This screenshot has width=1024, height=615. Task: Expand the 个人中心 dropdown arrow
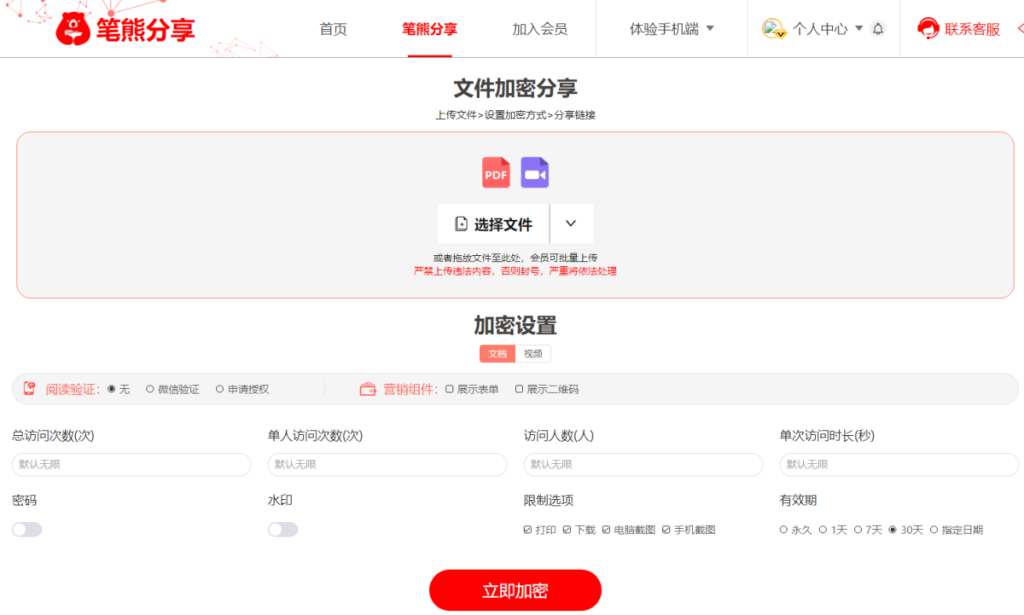(x=858, y=29)
